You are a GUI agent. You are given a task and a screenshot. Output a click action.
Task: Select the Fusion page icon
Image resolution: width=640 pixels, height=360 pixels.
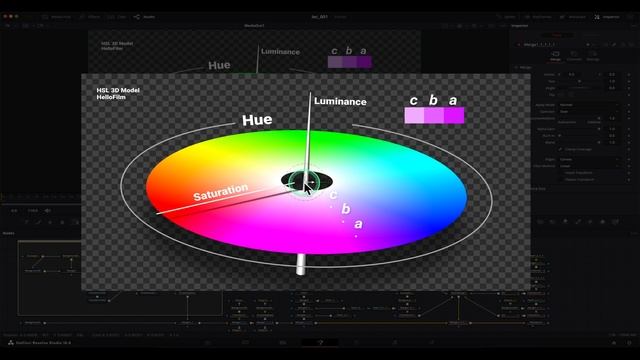[320, 342]
